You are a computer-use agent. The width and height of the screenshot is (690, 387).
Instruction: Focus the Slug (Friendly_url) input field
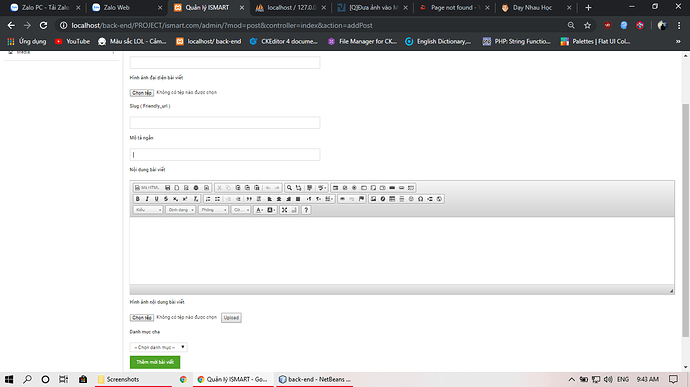pyautogui.click(x=225, y=122)
